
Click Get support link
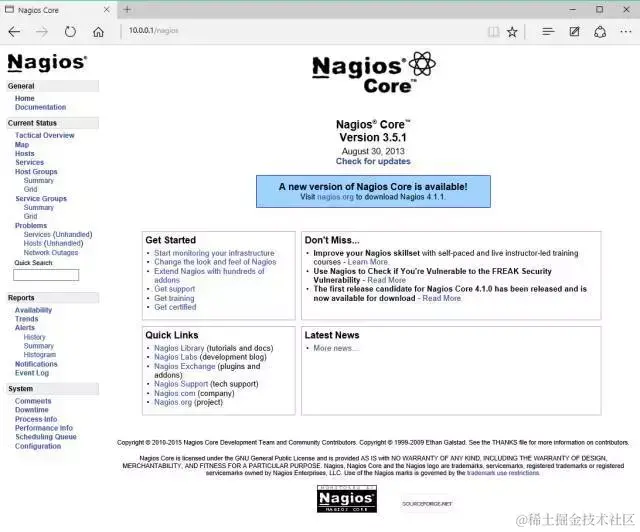[174, 289]
